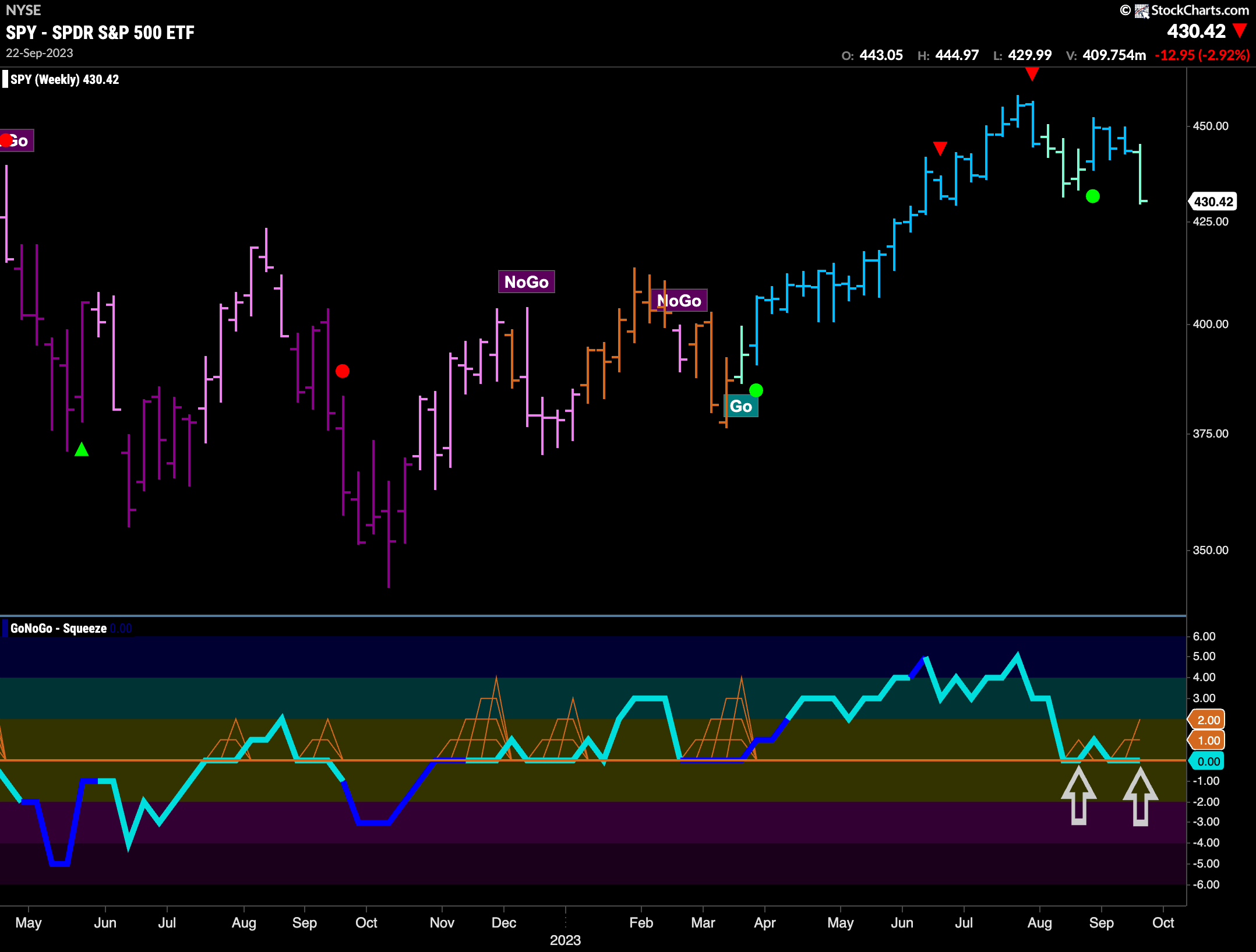1256x952 pixels.
Task: Click the NoGo label near December
Action: point(527,282)
